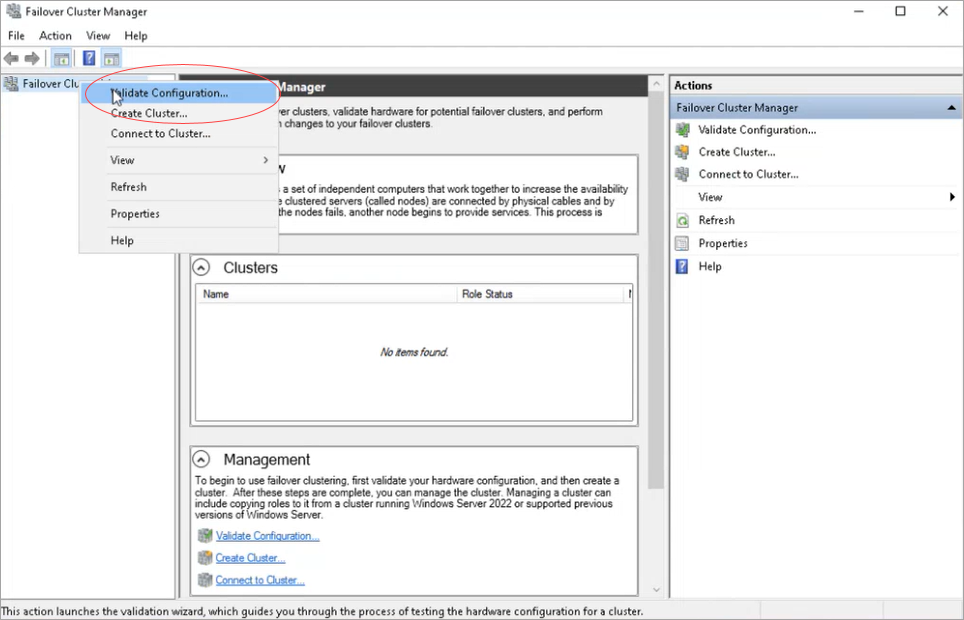This screenshot has width=964, height=620.
Task: Click the Actions pane title
Action: tap(693, 85)
